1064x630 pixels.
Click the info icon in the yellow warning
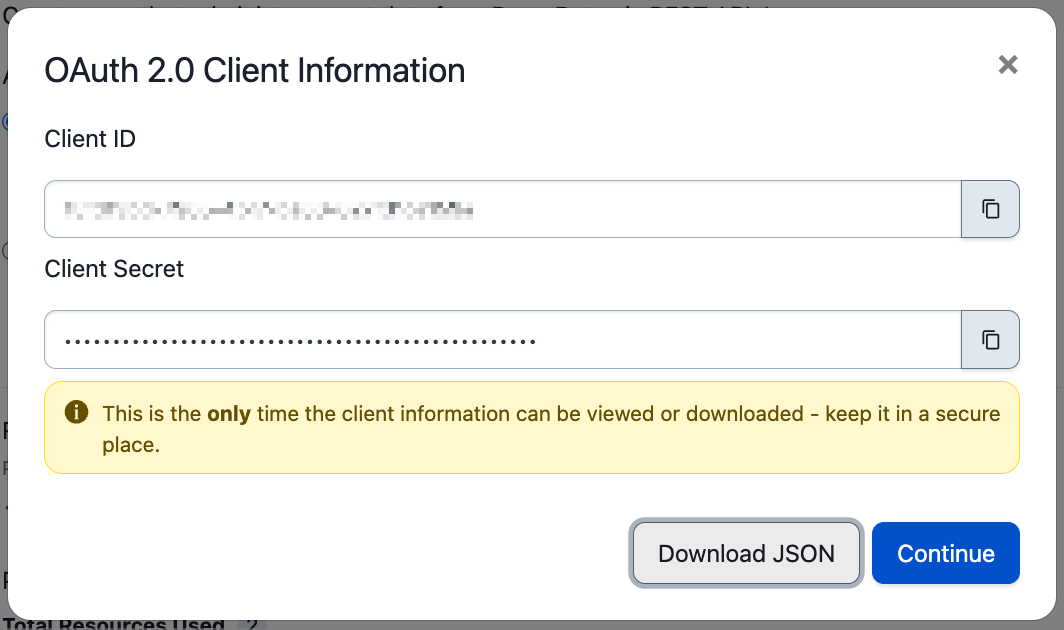click(76, 412)
